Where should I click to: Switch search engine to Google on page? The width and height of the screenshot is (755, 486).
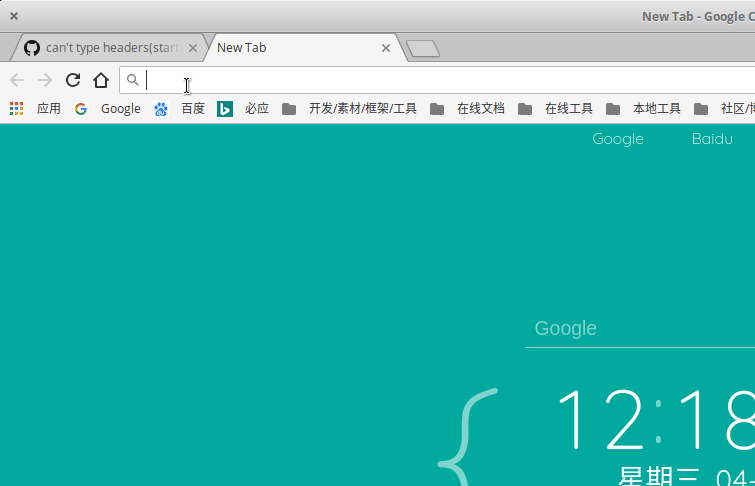[x=618, y=139]
